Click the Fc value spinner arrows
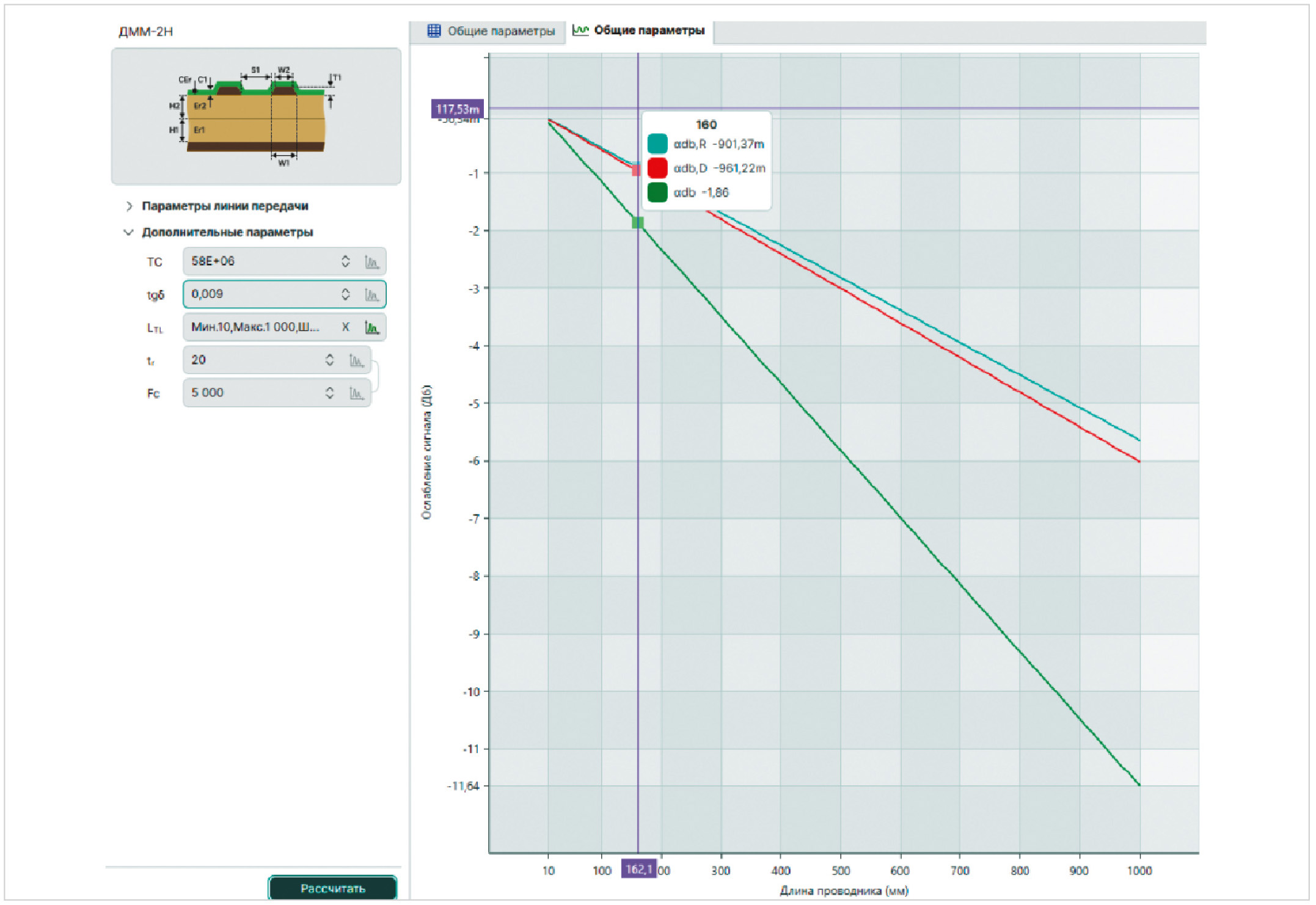The height and width of the screenshot is (905, 1316). pyautogui.click(x=329, y=393)
